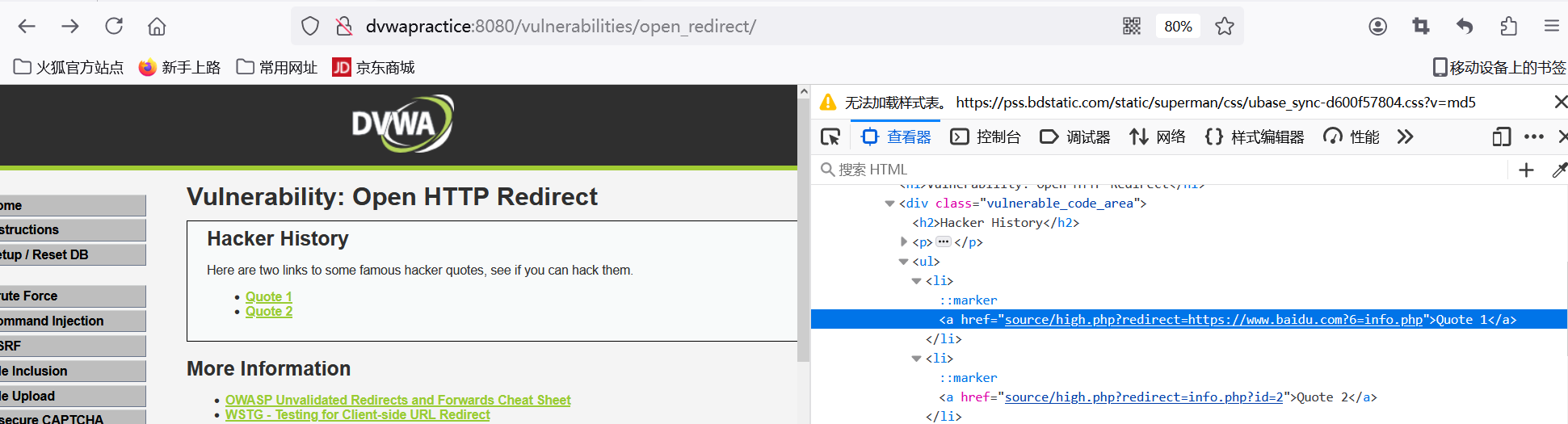Click the web page vertical scrollbar up arrow

tap(803, 92)
